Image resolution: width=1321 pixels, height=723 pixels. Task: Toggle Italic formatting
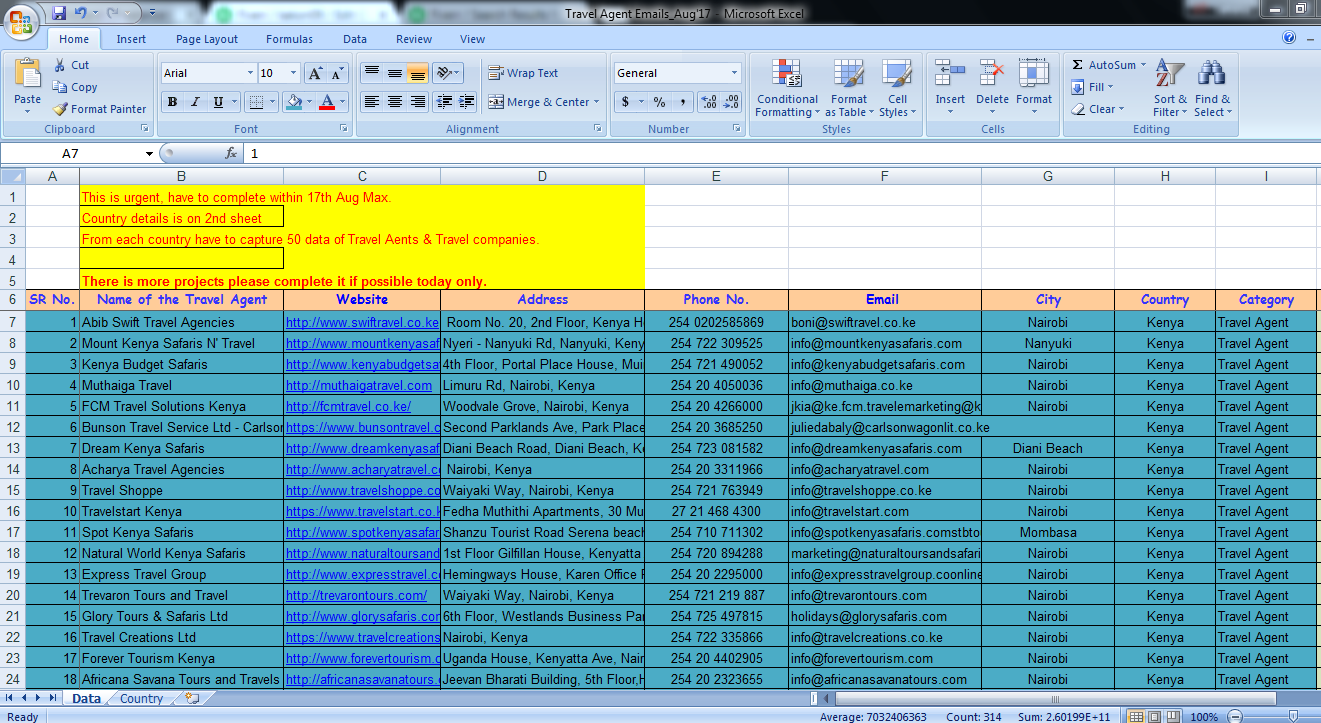[195, 102]
